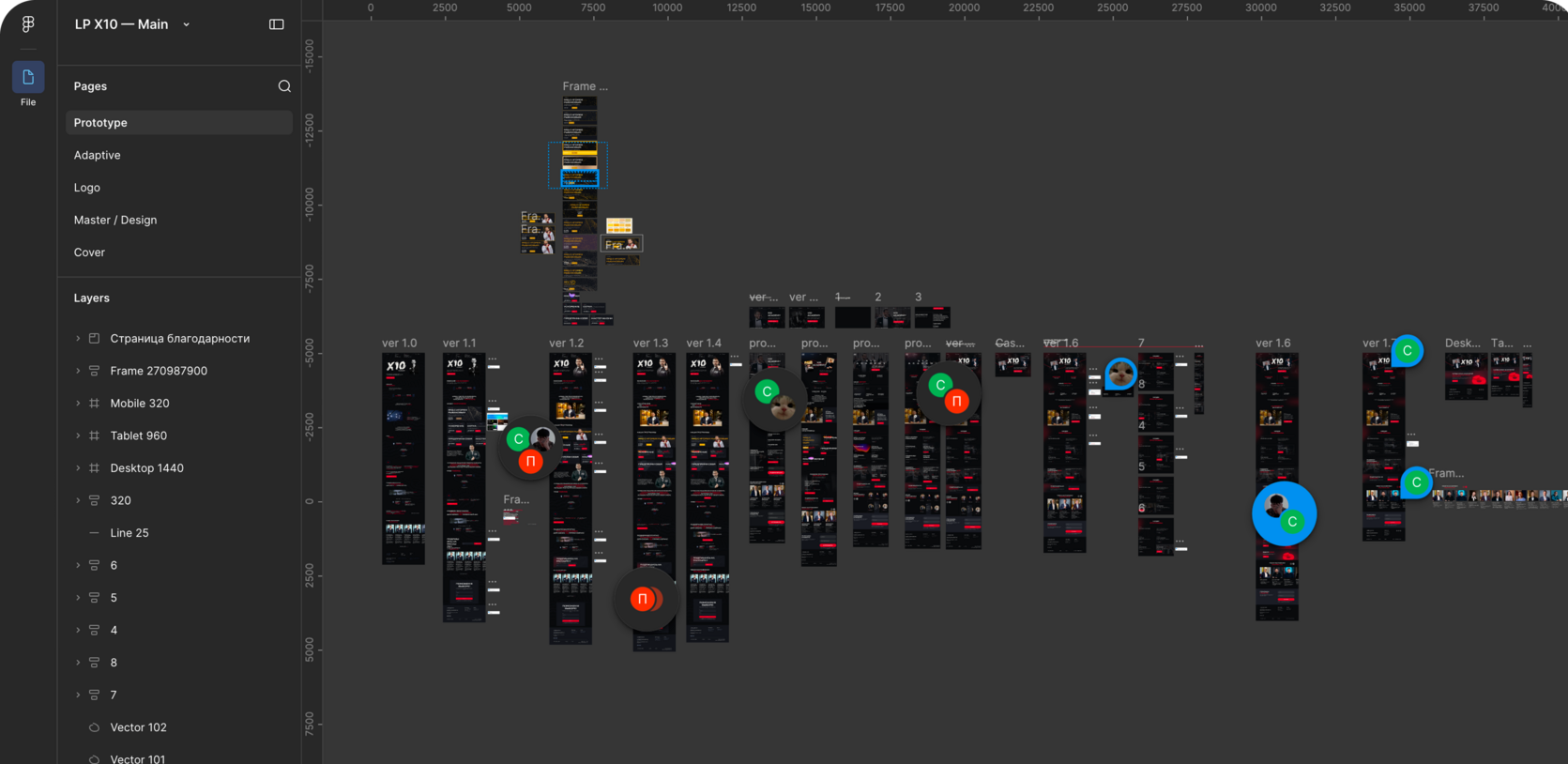The width and height of the screenshot is (1568, 764).
Task: Select the ver 1.1 frame label
Action: 460,344
